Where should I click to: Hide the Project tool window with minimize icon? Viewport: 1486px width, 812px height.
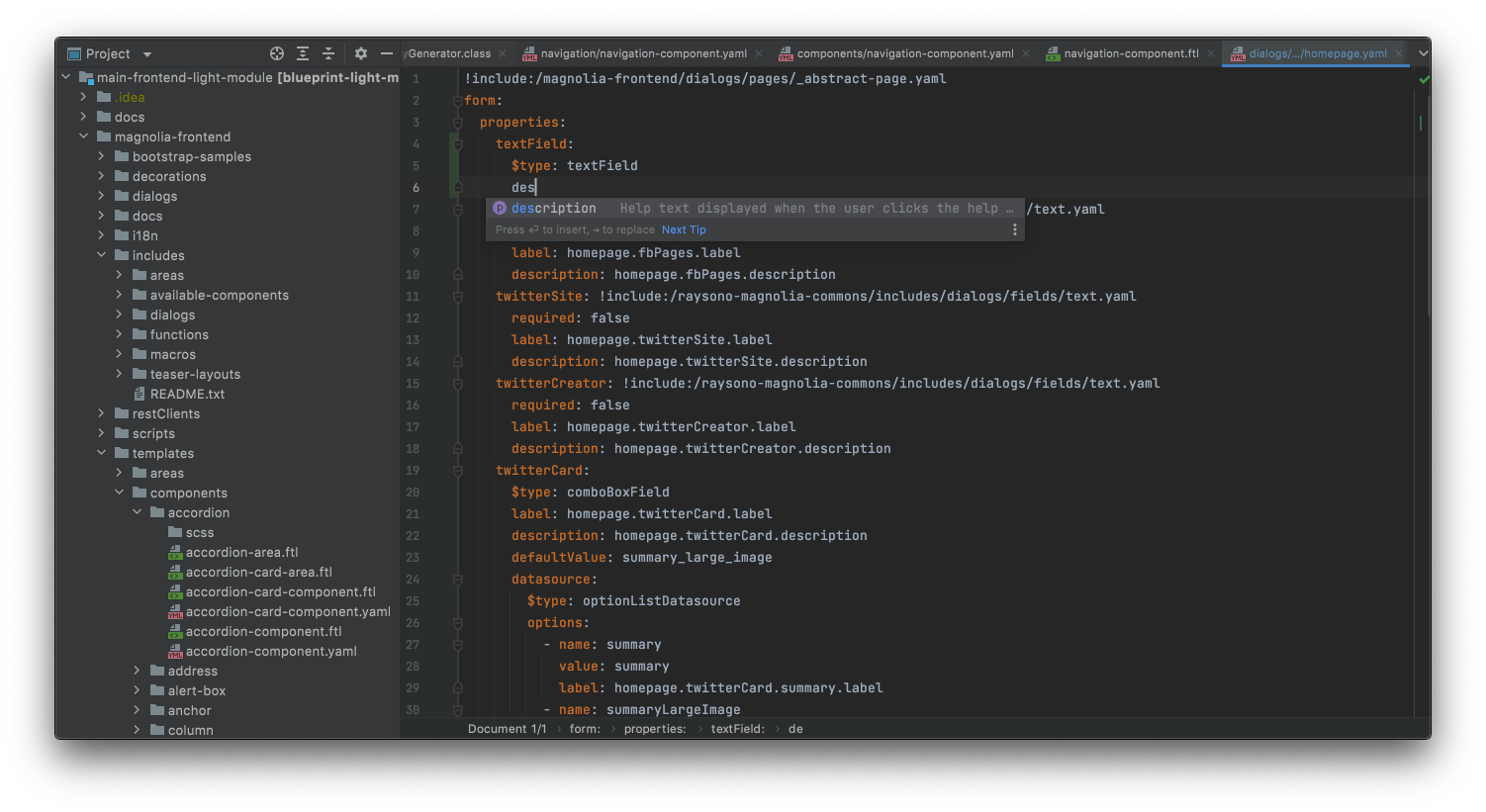386,53
